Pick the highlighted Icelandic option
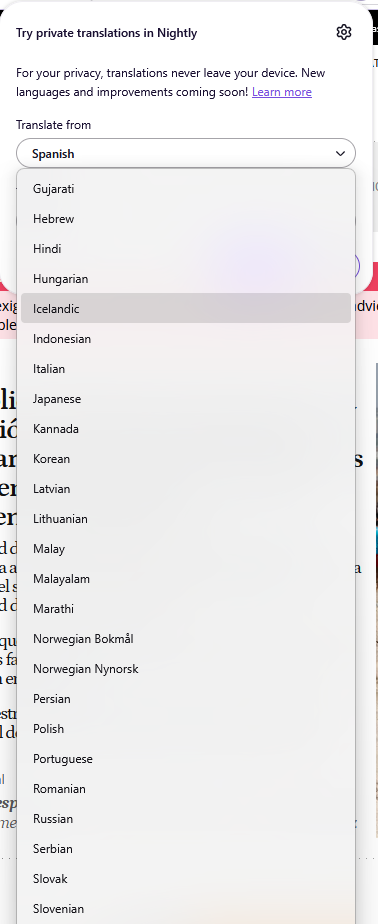 186,308
